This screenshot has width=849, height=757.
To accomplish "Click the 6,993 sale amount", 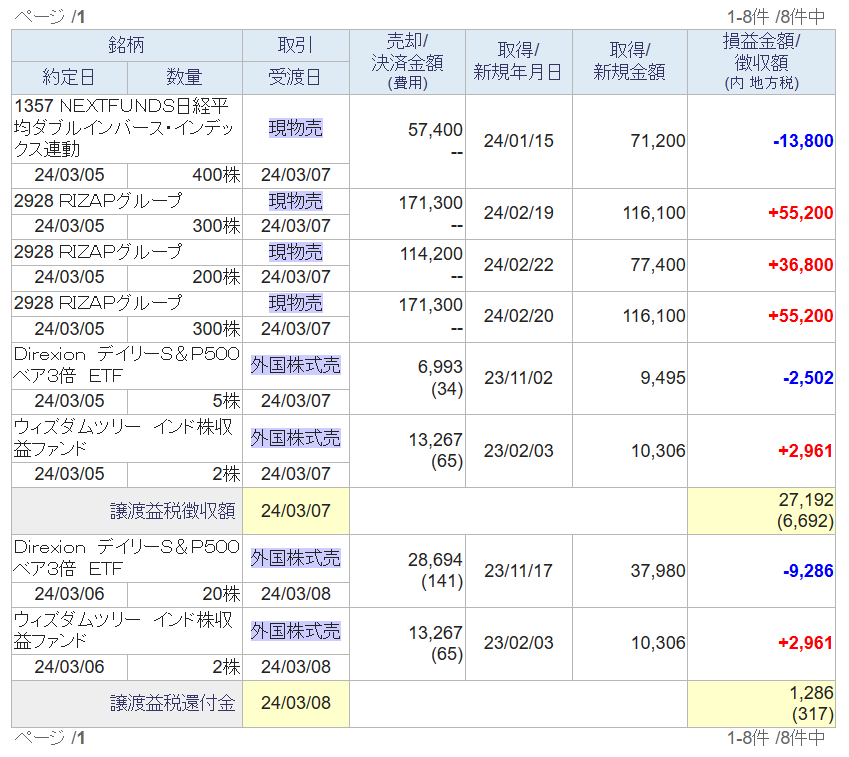I will point(440,367).
